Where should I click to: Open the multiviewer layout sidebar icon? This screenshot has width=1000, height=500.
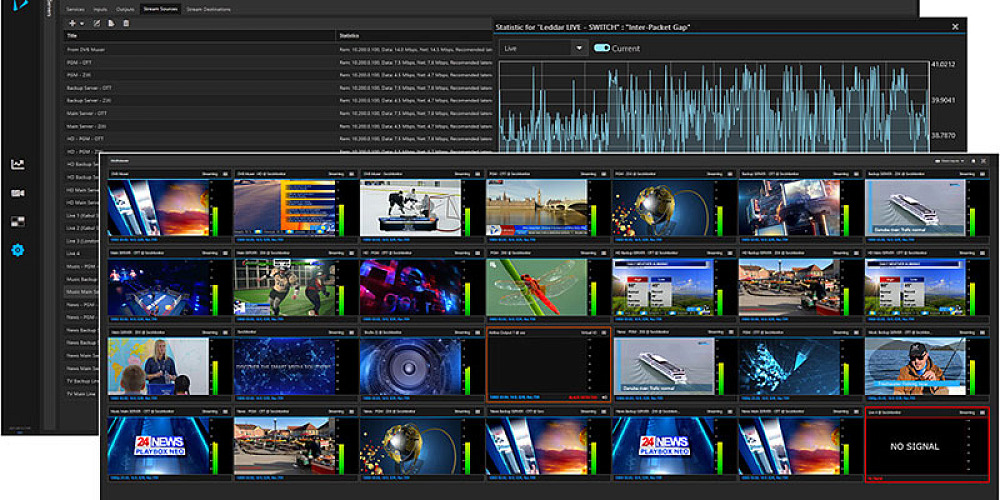pyautogui.click(x=18, y=221)
